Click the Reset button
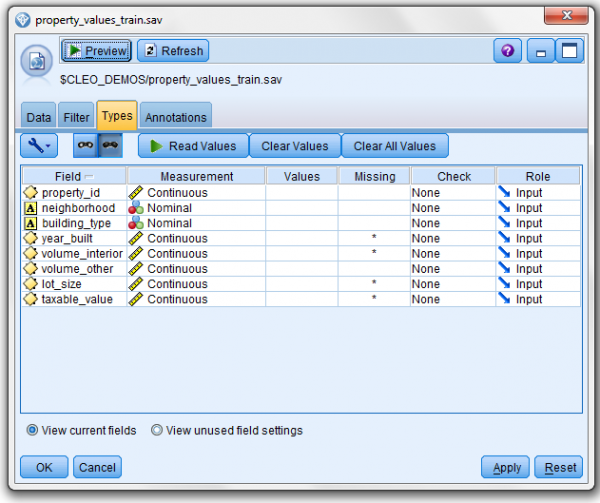The height and width of the screenshot is (503, 600). tap(559, 467)
